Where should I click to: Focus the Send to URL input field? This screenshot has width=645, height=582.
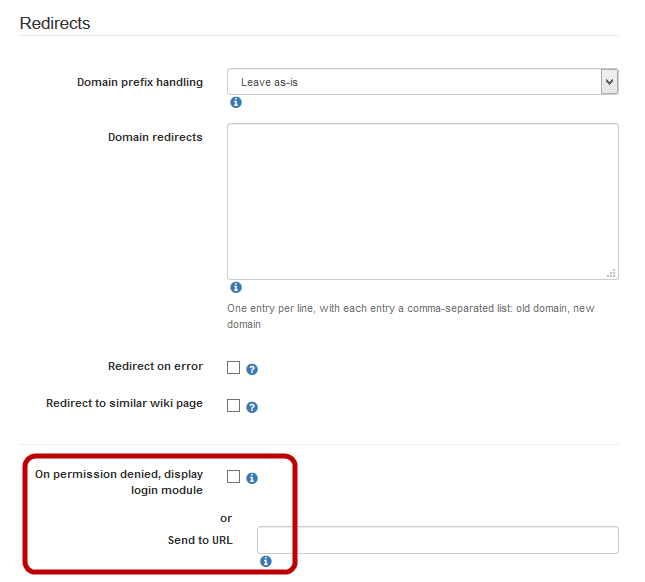click(x=437, y=540)
